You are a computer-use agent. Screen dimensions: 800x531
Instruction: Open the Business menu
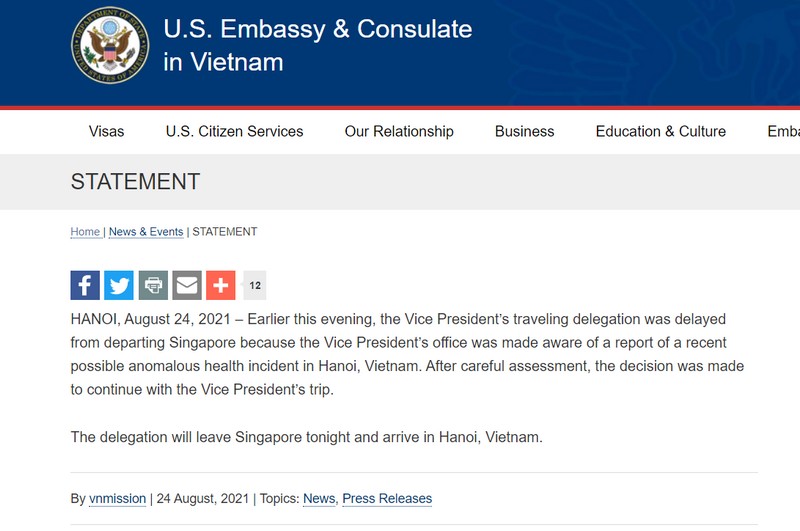click(524, 132)
